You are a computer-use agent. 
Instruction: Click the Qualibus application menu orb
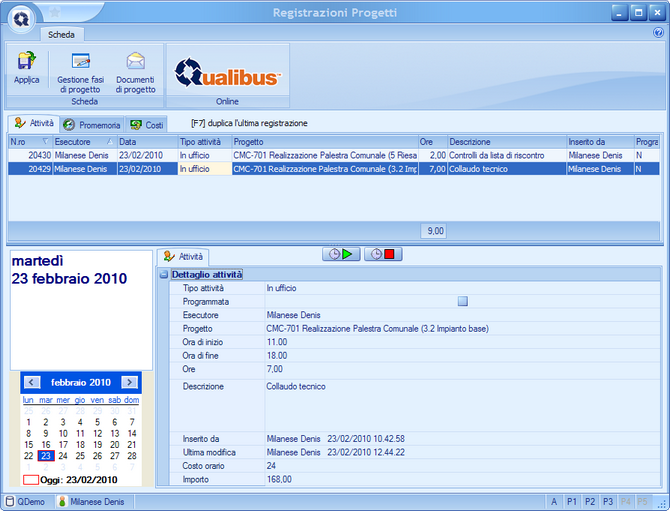click(x=20, y=17)
